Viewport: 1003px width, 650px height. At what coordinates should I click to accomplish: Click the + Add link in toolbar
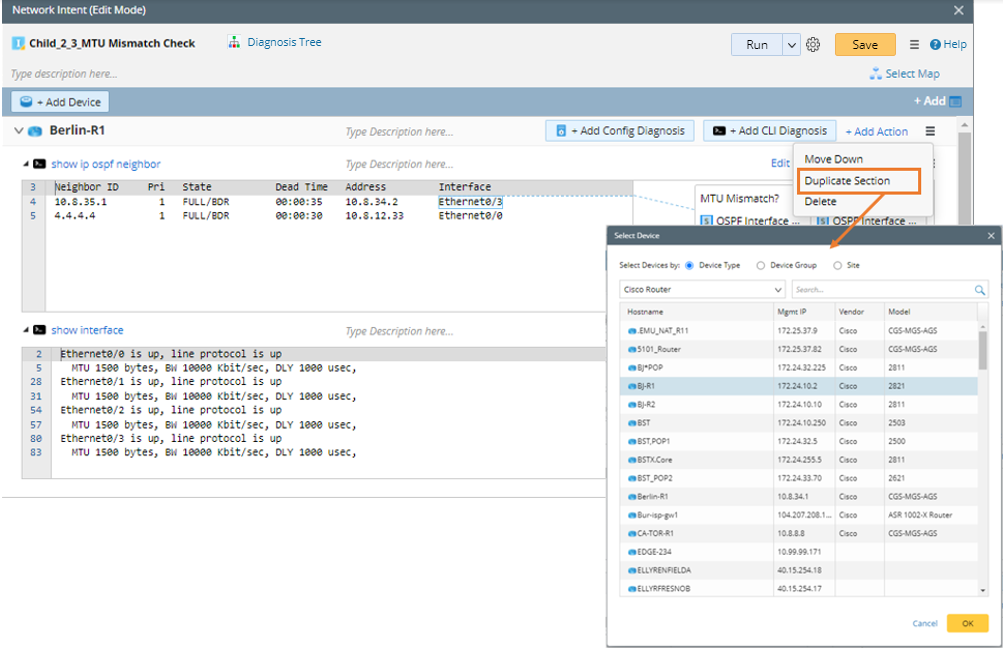click(929, 101)
